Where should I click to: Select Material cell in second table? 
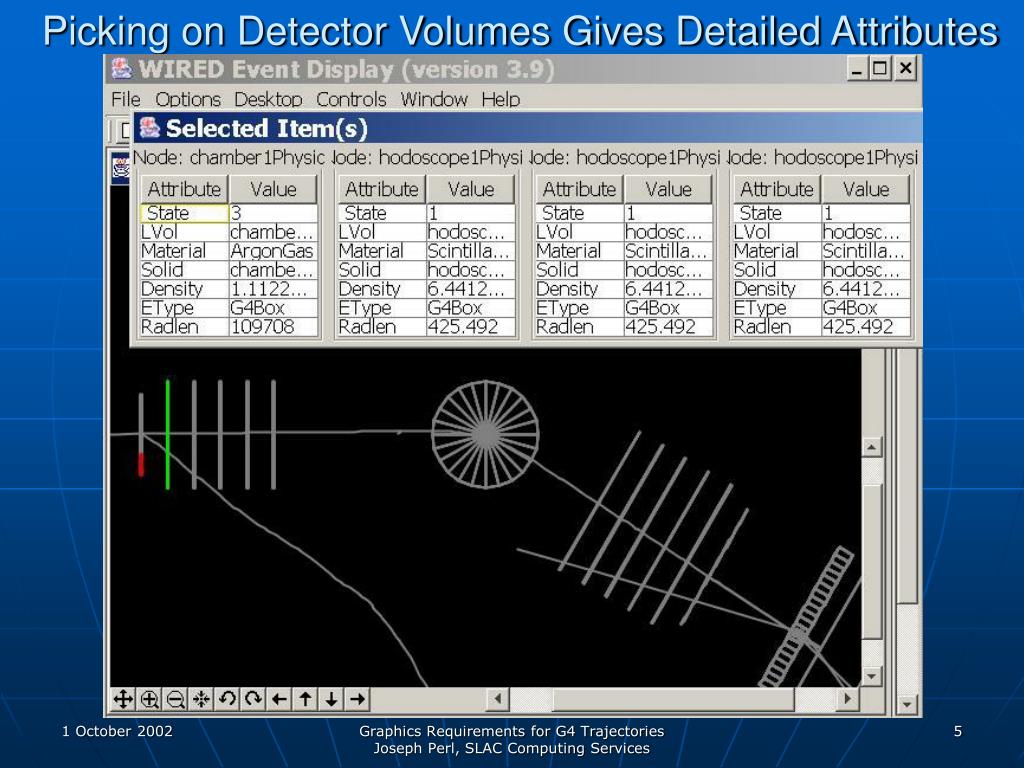(381, 251)
